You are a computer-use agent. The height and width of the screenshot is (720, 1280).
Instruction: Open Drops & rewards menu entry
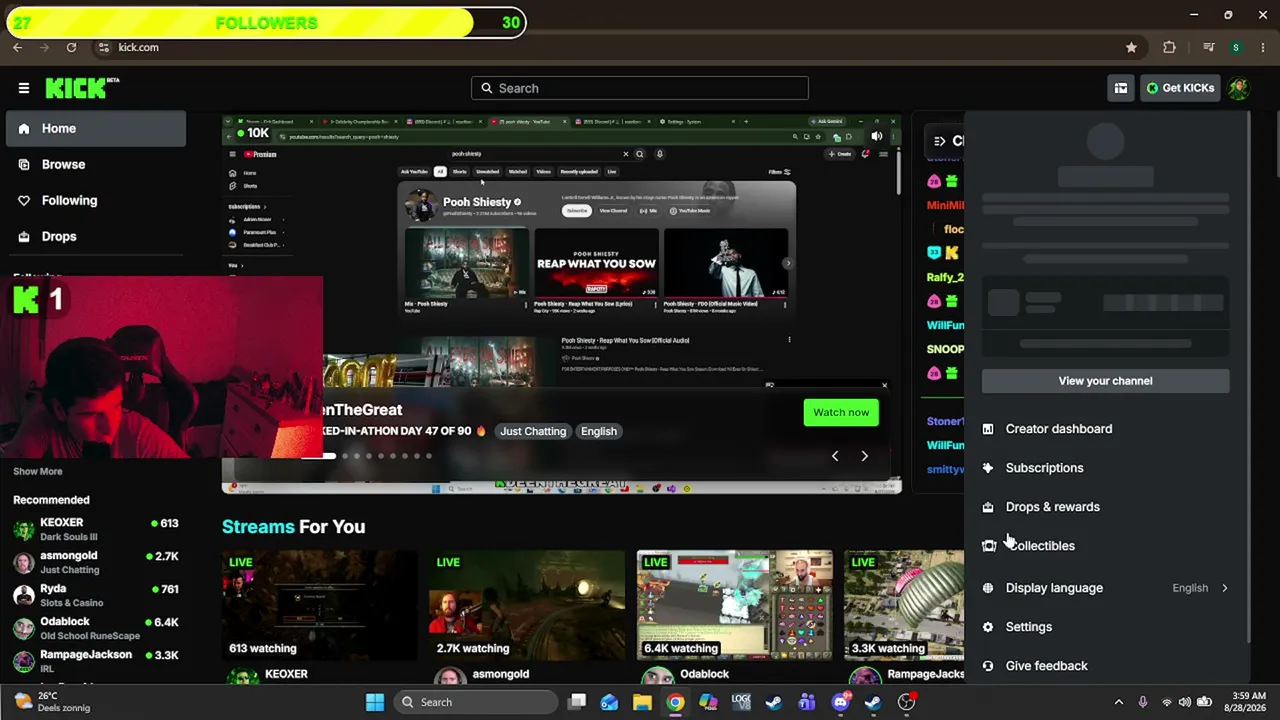click(x=1105, y=507)
